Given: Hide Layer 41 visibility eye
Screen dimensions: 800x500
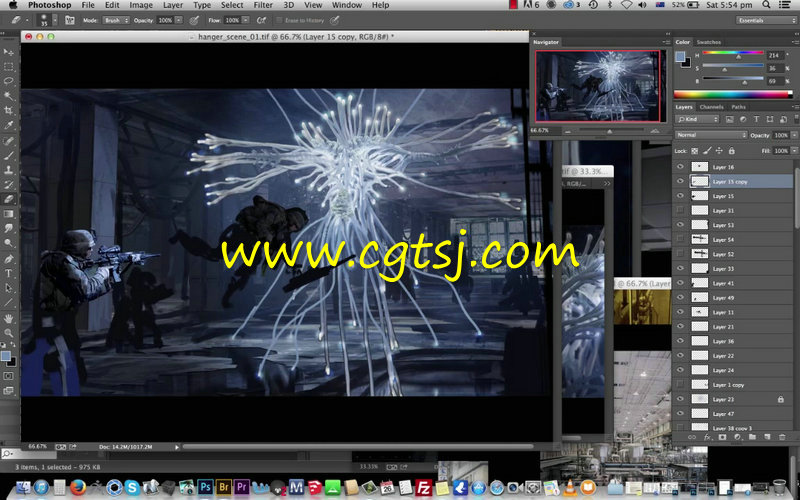Looking at the screenshot, I should (680, 283).
